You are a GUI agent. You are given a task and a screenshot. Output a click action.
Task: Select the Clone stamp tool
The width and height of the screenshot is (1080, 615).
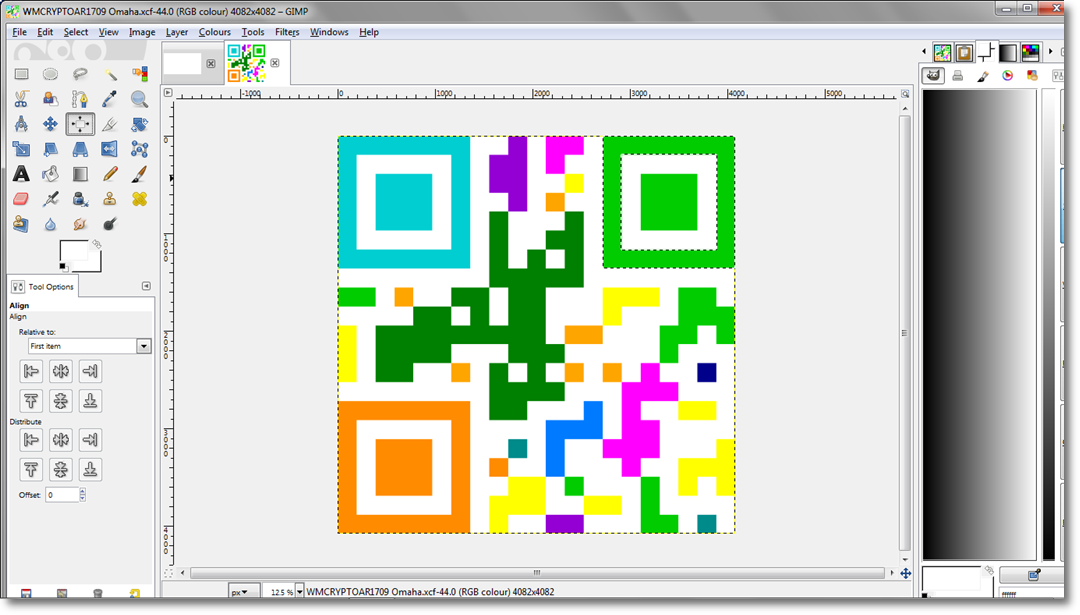(110, 199)
